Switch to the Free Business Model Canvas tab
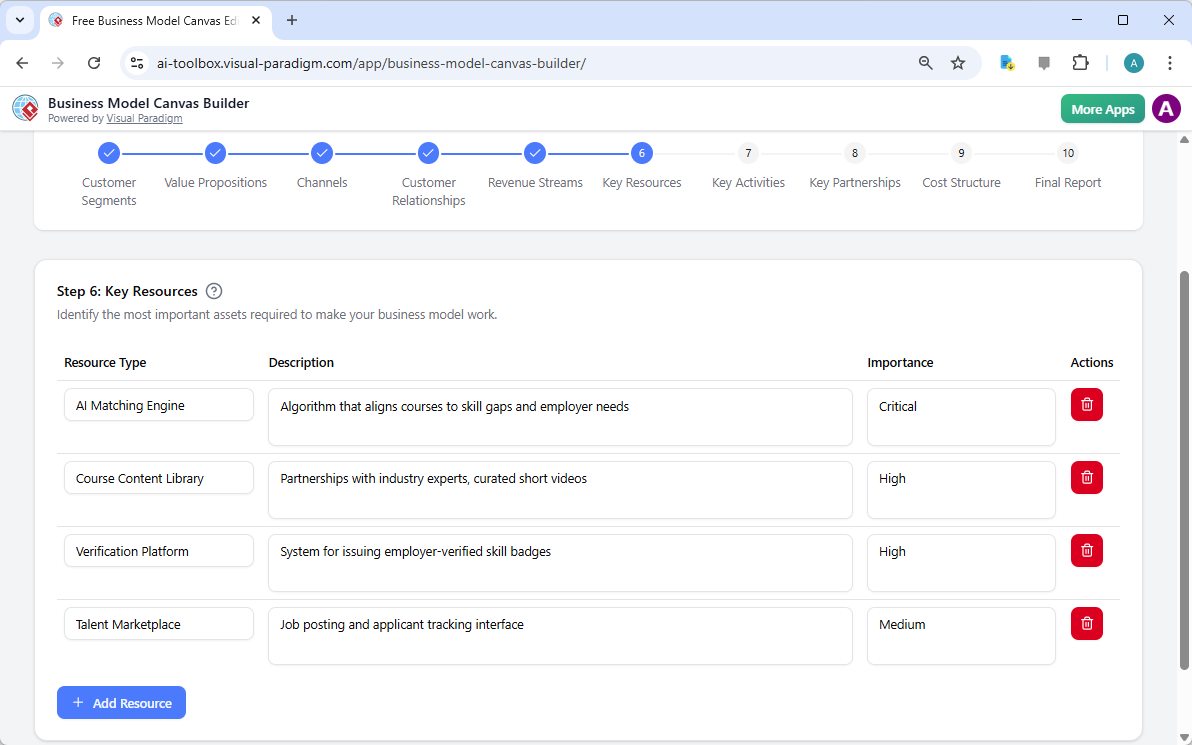This screenshot has width=1192, height=745. pyautogui.click(x=150, y=20)
